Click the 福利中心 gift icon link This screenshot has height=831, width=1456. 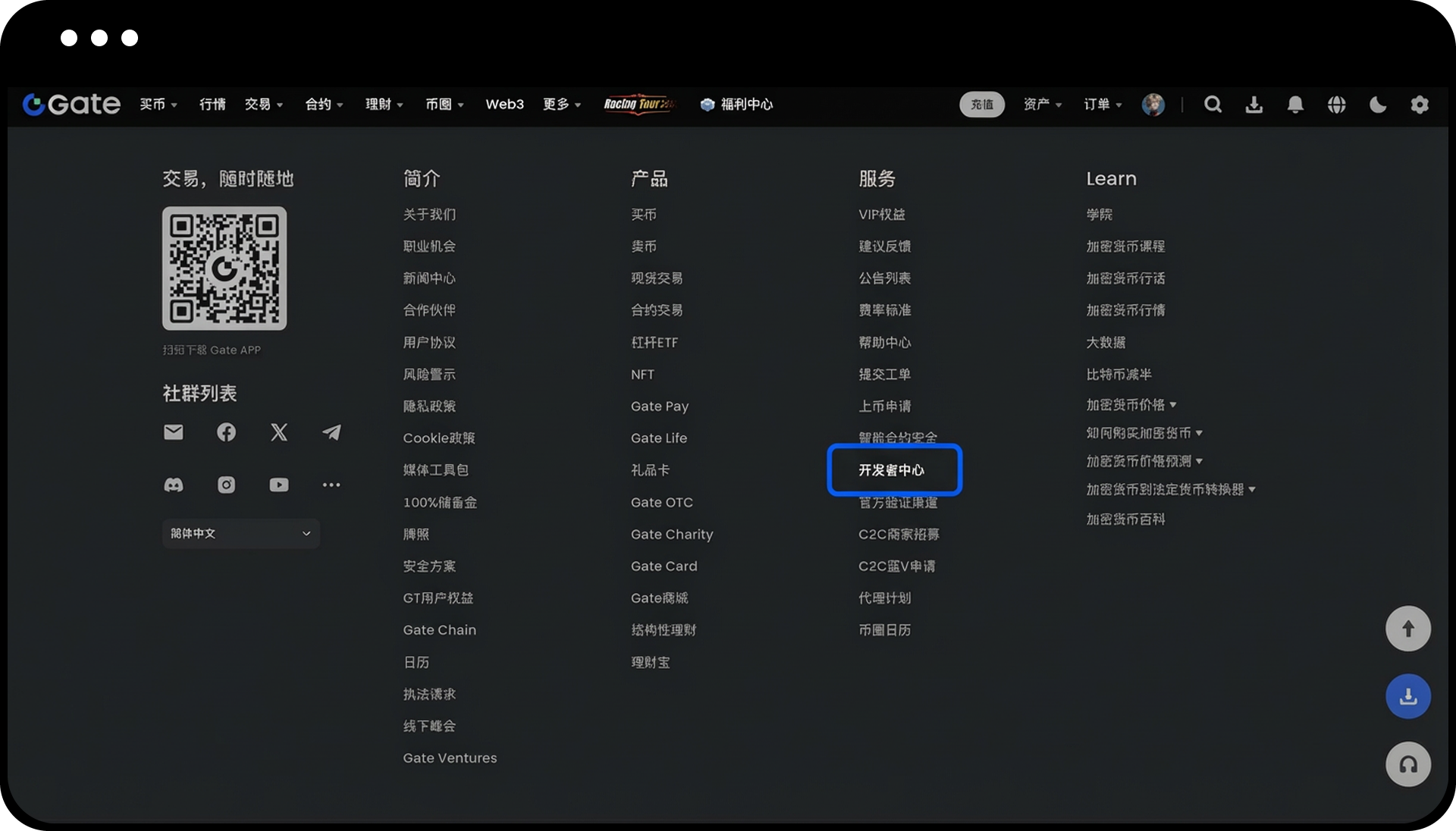coord(736,105)
